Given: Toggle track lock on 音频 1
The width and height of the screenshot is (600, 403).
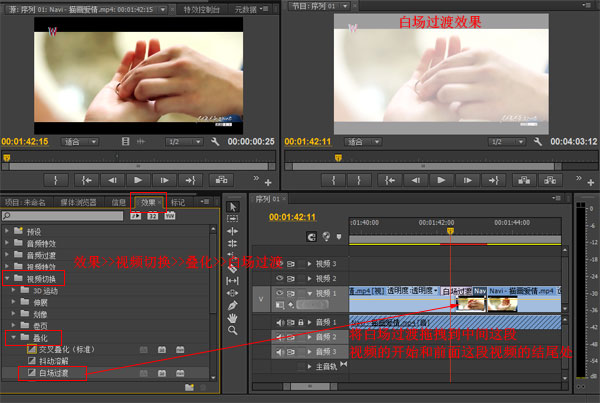Looking at the screenshot, I should click(301, 323).
